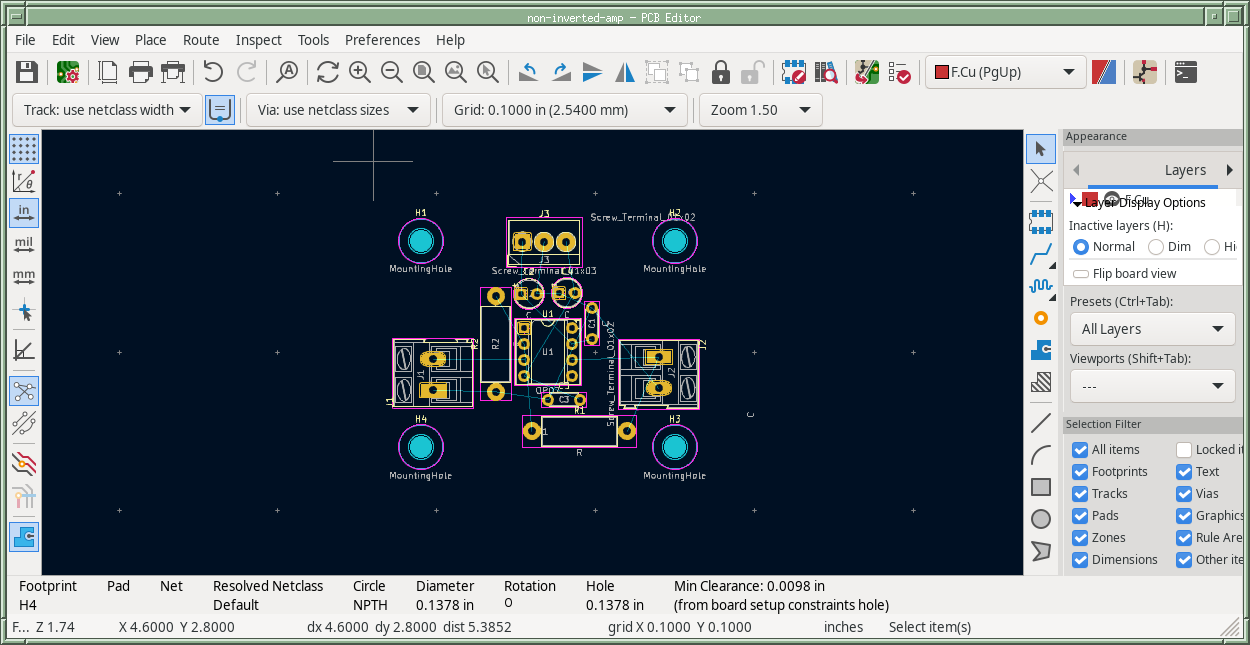This screenshot has height=645, width=1250.
Task: Open the Viewports dropdown
Action: coord(1153,386)
